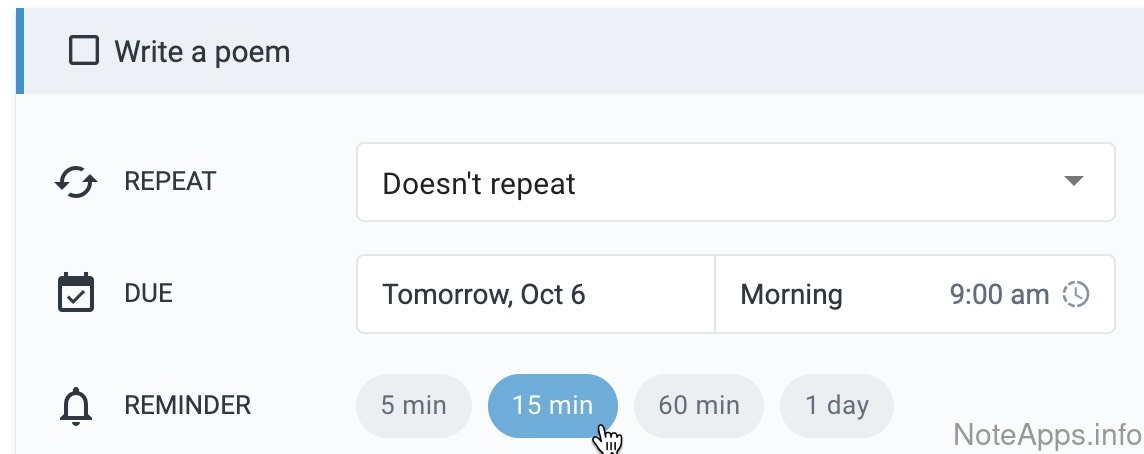Click the DUE label
Viewport: 1144px width, 454px height.
coord(148,294)
